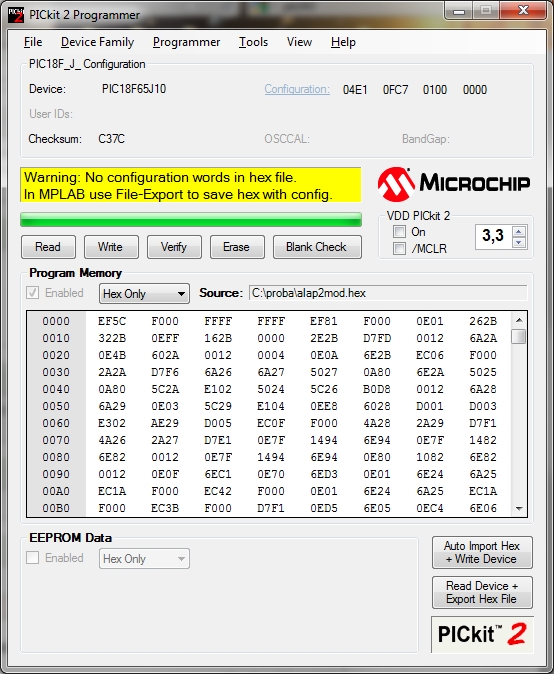This screenshot has width=554, height=674.
Task: Open Program Memory Hex Only dropdown
Action: click(144, 294)
